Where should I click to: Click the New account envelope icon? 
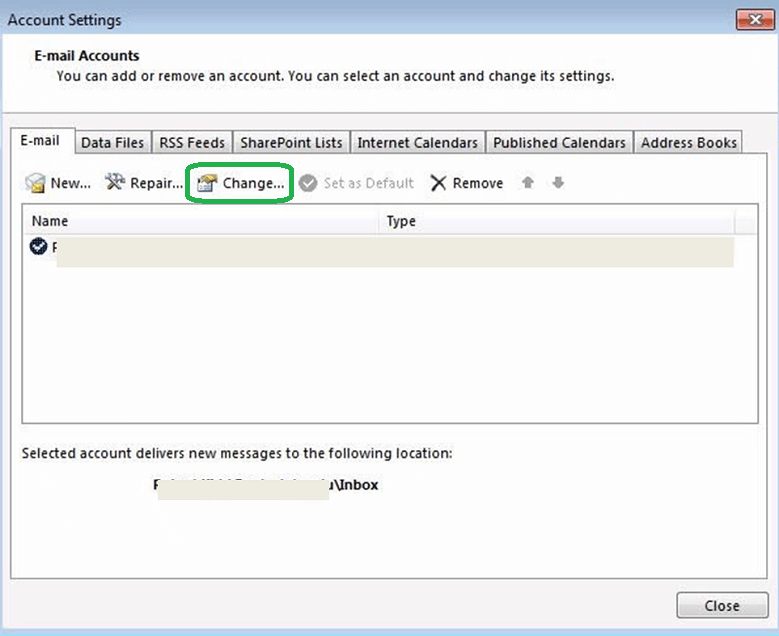pyautogui.click(x=35, y=183)
